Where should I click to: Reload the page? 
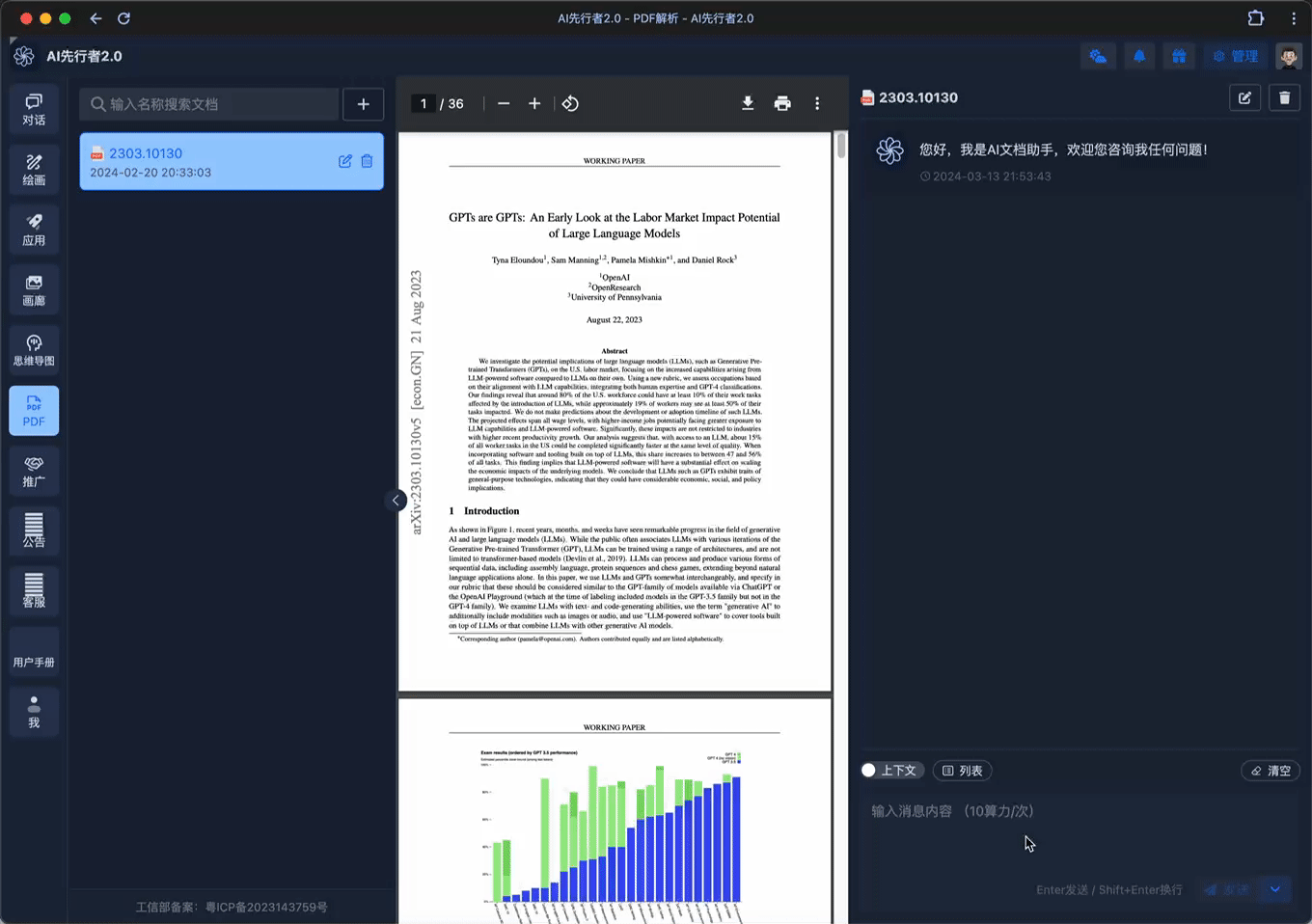pyautogui.click(x=123, y=18)
